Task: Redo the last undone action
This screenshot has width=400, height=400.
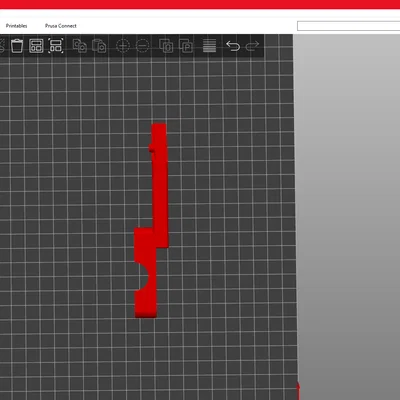Action: point(252,46)
